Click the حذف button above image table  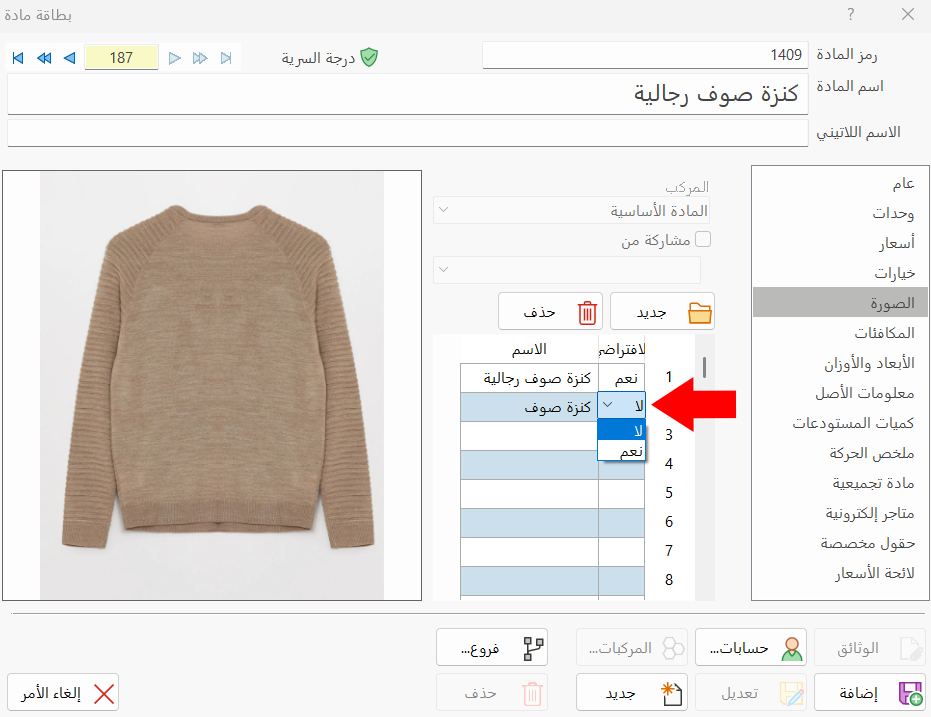550,312
